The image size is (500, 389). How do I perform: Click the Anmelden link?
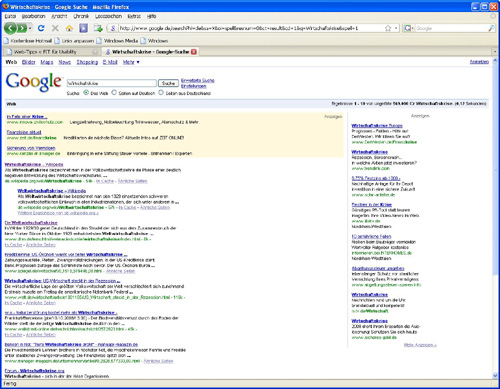coord(479,62)
